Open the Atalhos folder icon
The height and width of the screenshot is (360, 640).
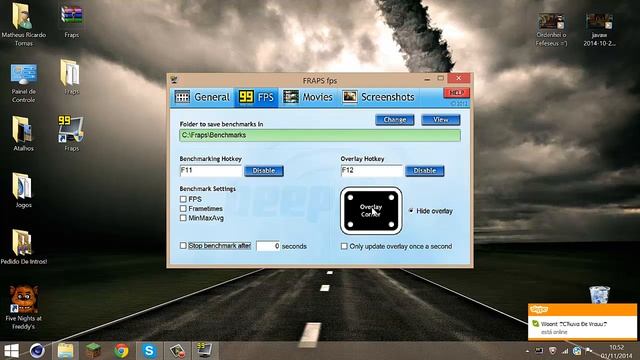pyautogui.click(x=23, y=133)
